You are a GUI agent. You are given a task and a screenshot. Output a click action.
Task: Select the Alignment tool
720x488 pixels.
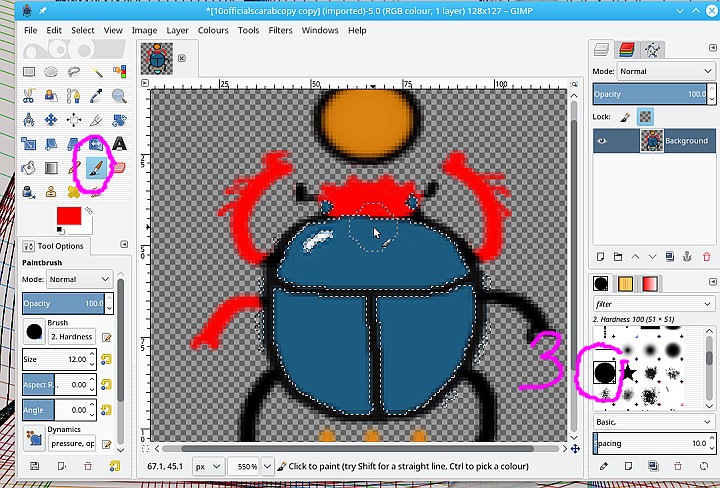(73, 120)
